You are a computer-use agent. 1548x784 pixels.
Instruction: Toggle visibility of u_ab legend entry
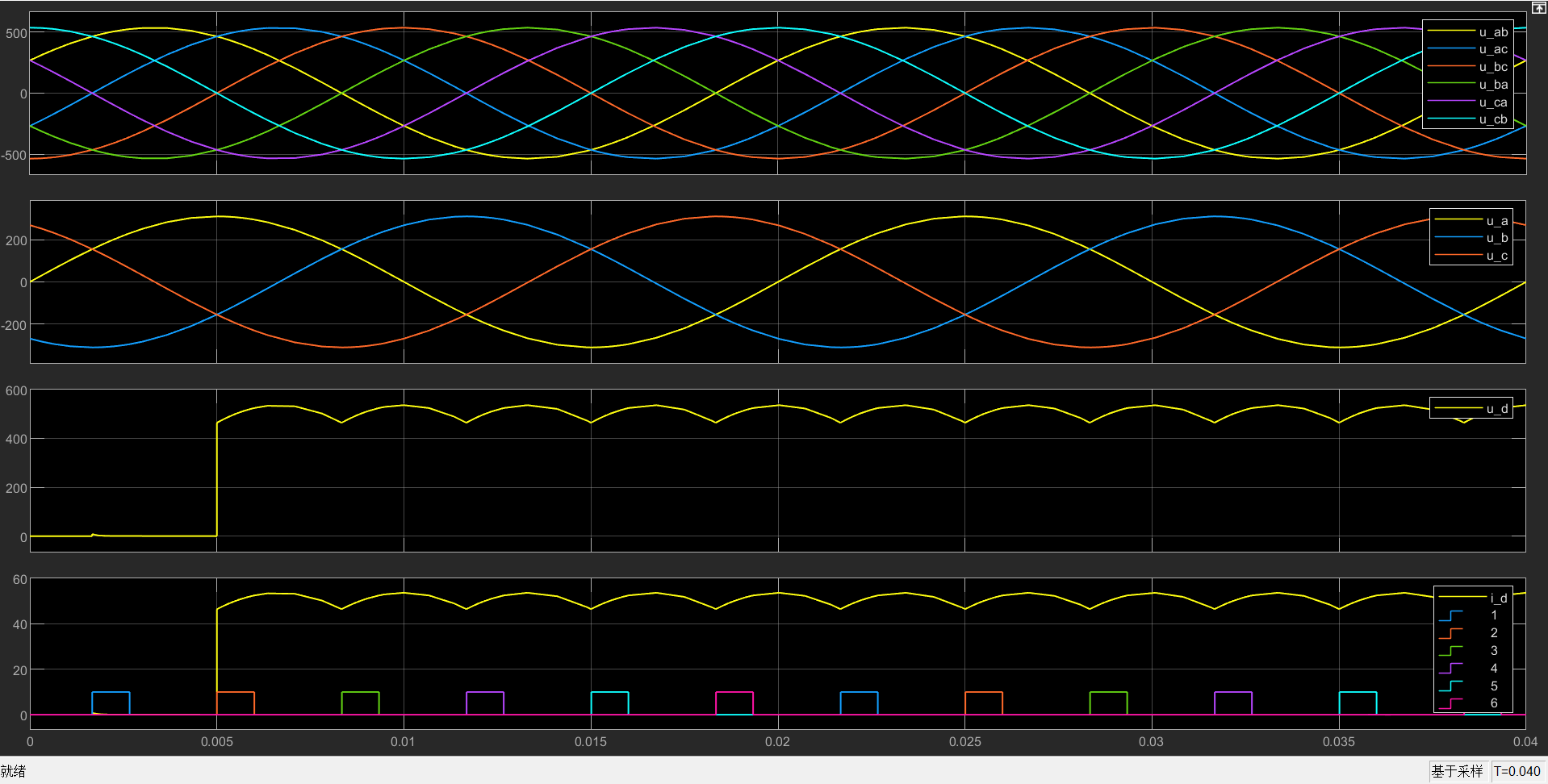click(1467, 32)
